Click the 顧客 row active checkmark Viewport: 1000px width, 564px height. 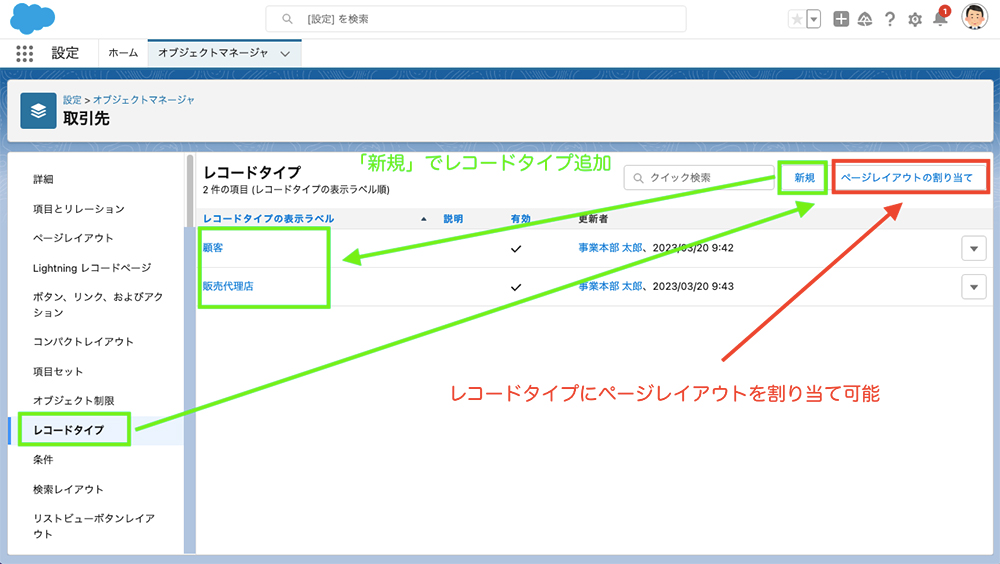[x=516, y=249]
